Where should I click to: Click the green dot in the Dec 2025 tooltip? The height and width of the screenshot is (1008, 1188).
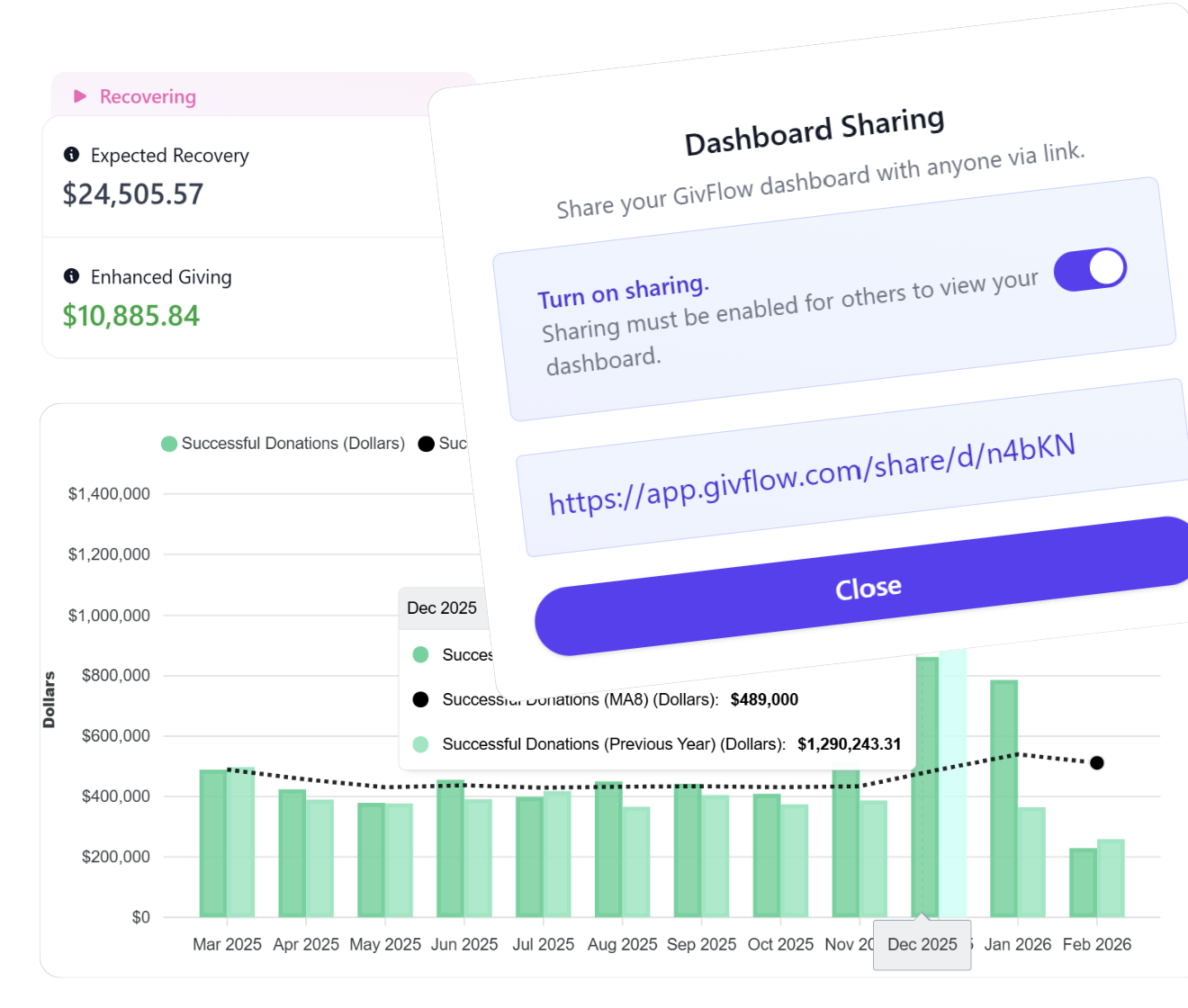(420, 654)
